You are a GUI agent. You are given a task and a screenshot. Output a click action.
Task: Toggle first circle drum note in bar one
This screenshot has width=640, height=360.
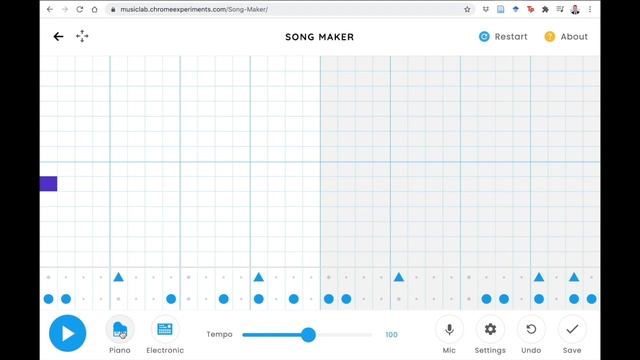(49, 299)
